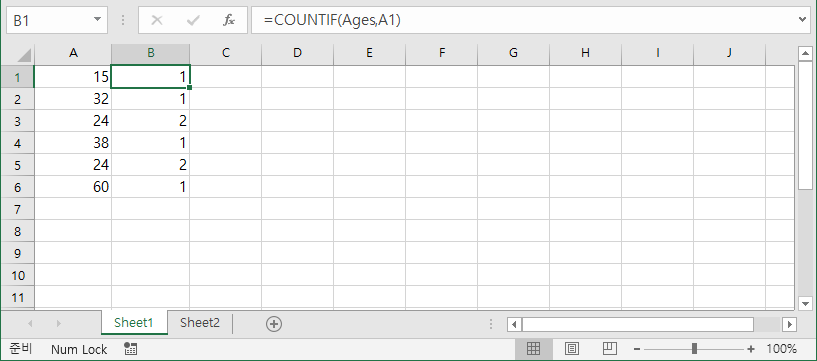Select column E header
This screenshot has width=817, height=361.
point(369,53)
